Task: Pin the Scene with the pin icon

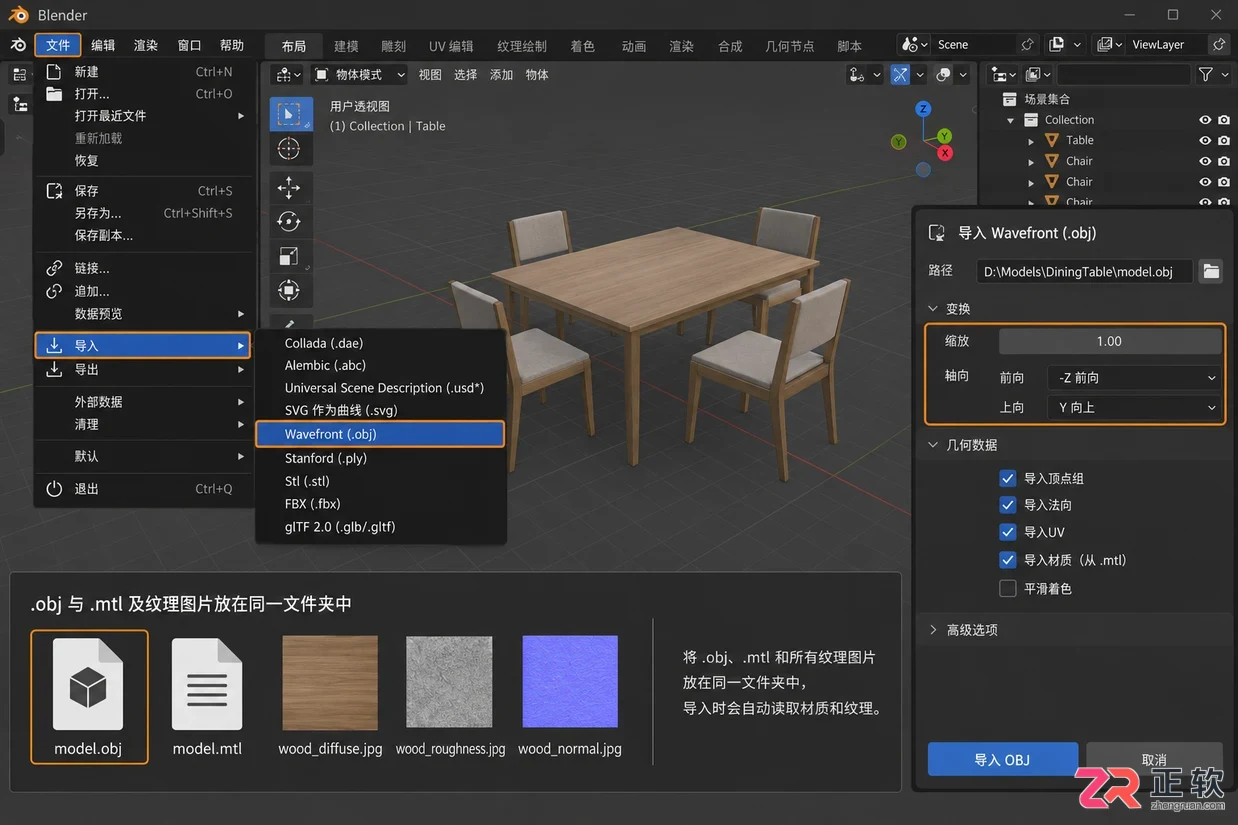Action: tap(1027, 45)
